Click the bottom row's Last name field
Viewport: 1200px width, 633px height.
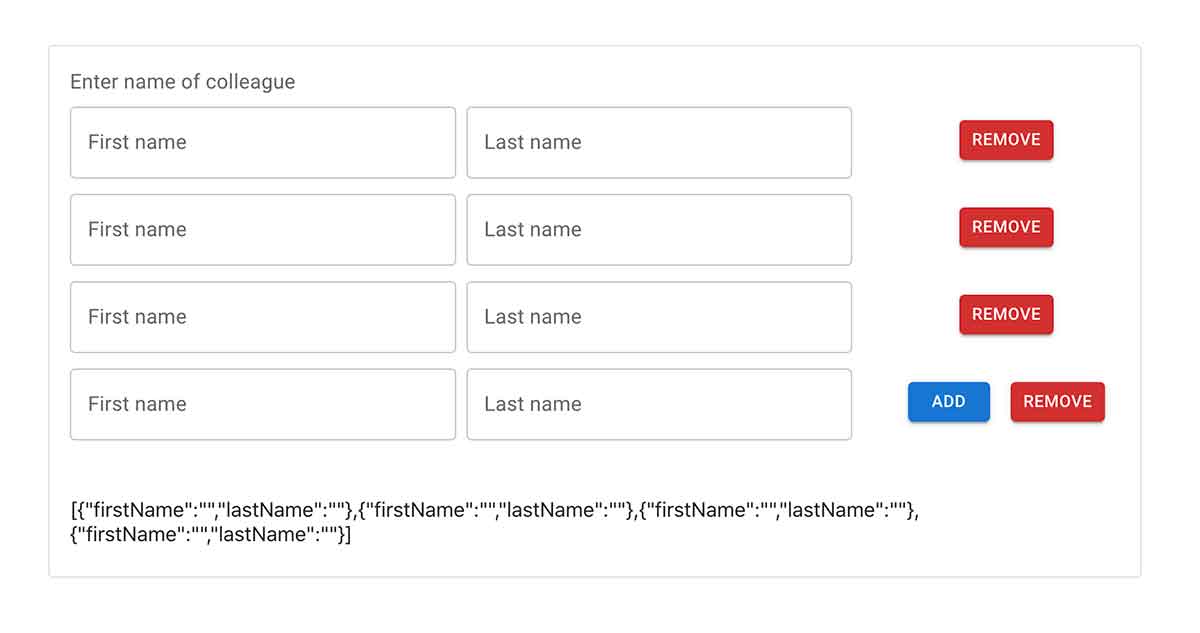click(x=658, y=404)
